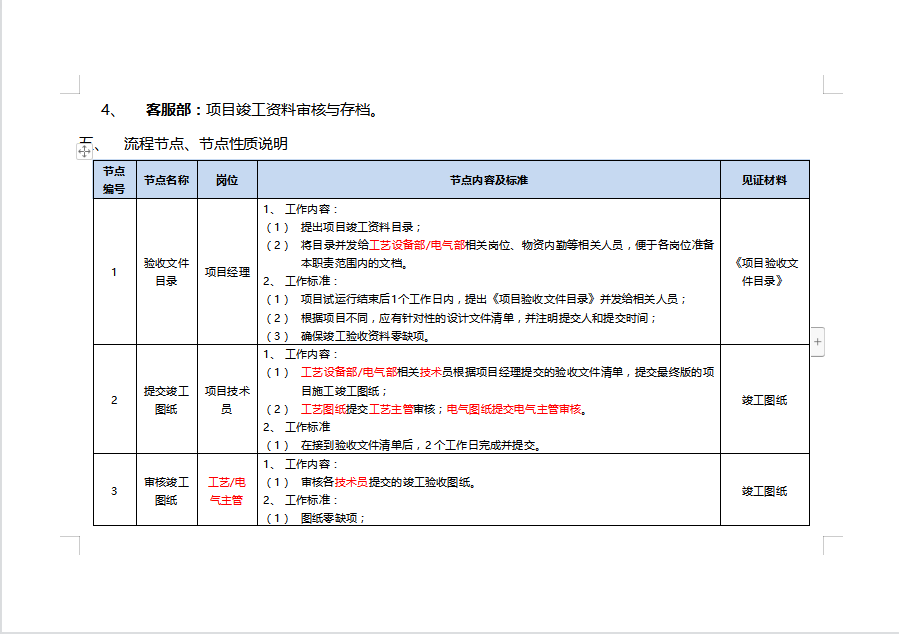Viewport: 899px width, 634px height.
Task: Select header cell '节点名称'
Action: pyautogui.click(x=166, y=180)
